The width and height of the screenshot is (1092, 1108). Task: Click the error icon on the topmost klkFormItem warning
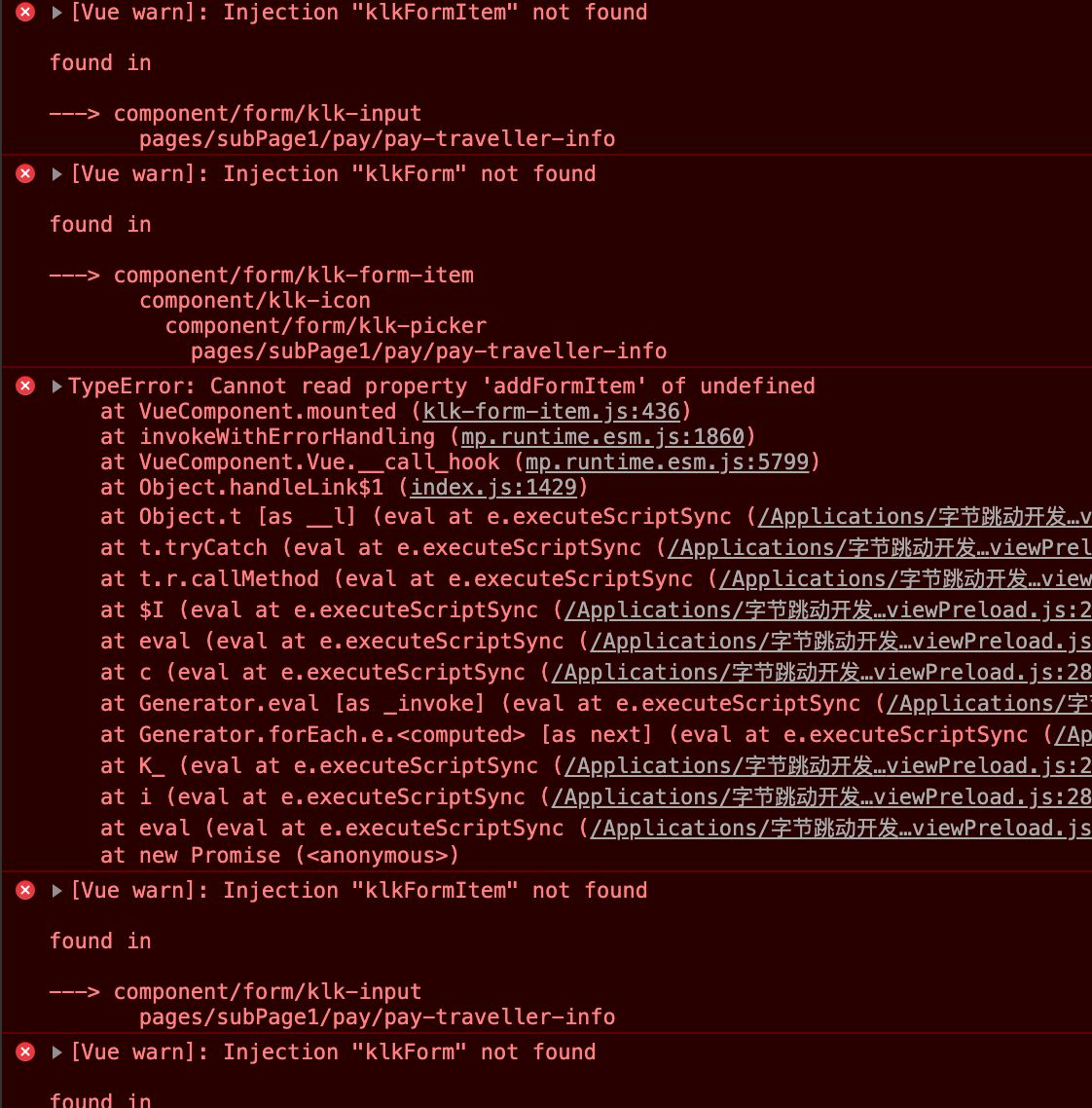pyautogui.click(x=26, y=13)
